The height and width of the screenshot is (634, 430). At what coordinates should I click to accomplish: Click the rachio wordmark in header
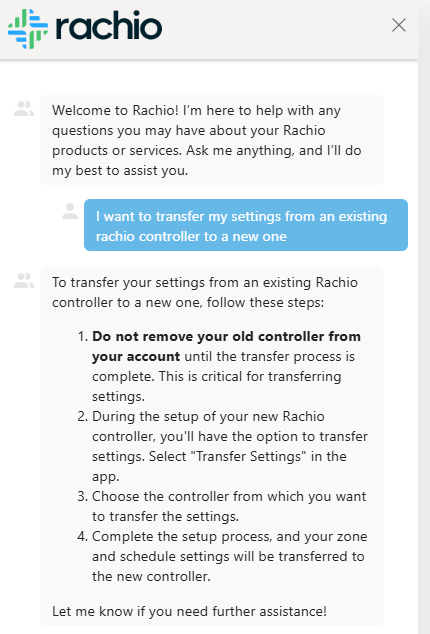click(109, 26)
